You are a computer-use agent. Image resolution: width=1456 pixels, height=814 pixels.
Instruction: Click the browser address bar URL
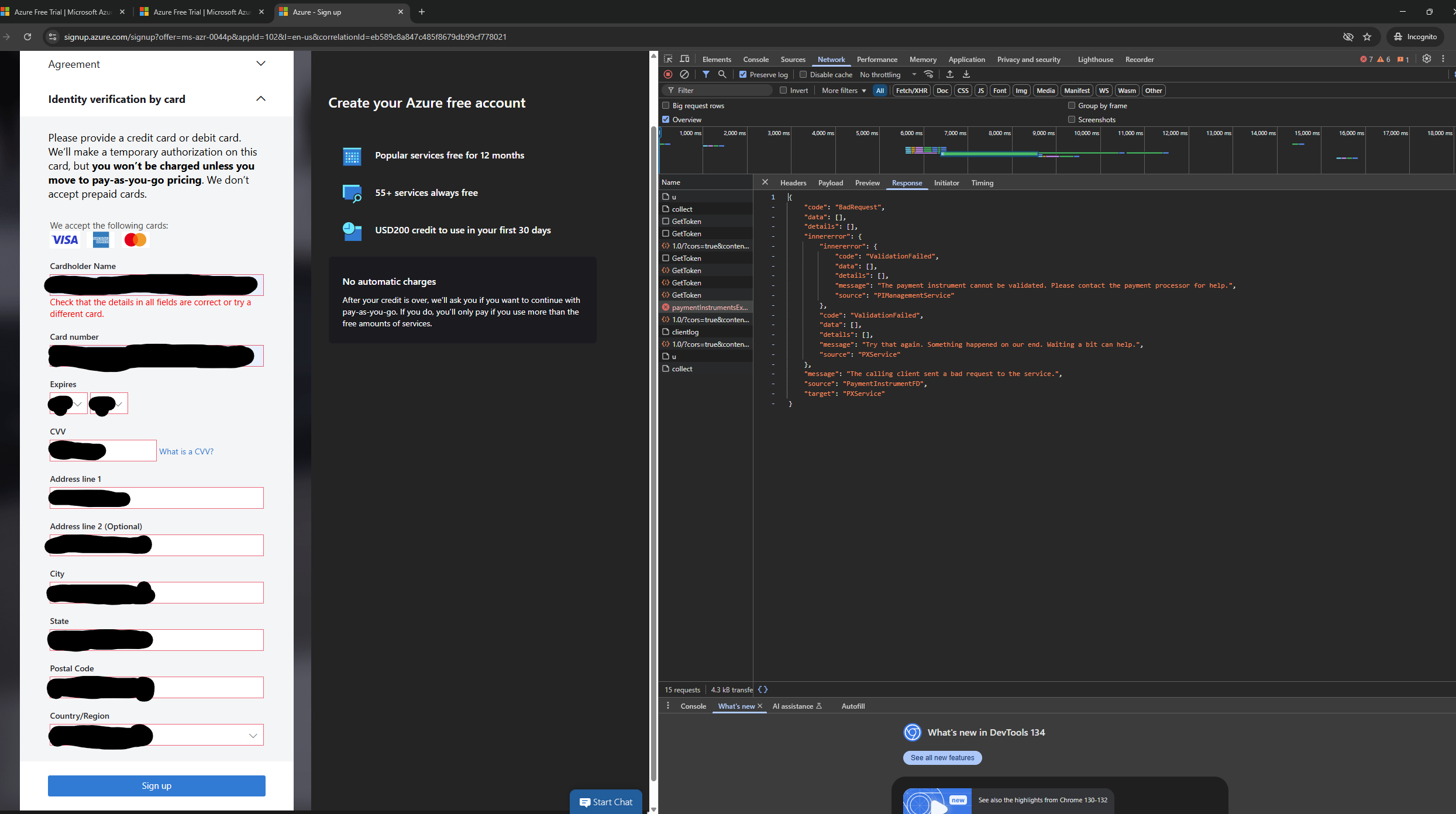(285, 37)
